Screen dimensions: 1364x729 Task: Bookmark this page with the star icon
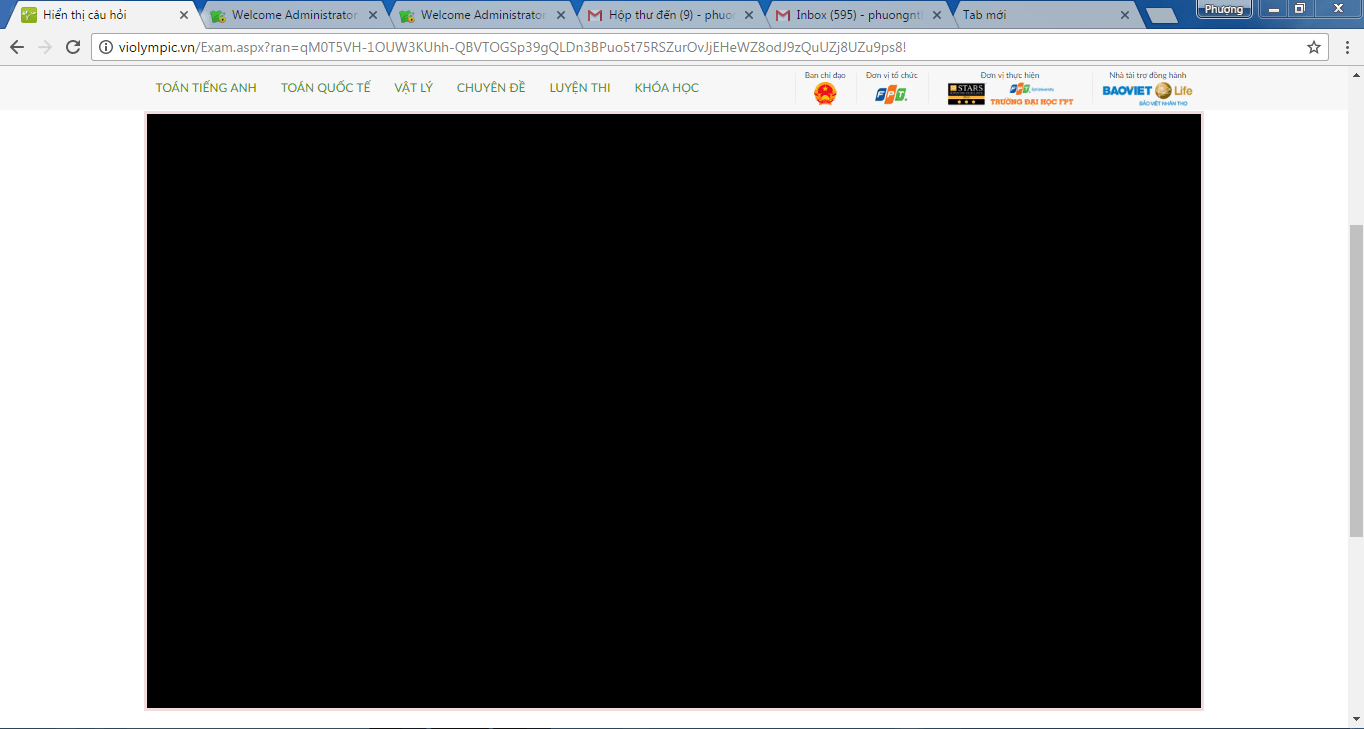pyautogui.click(x=1314, y=47)
